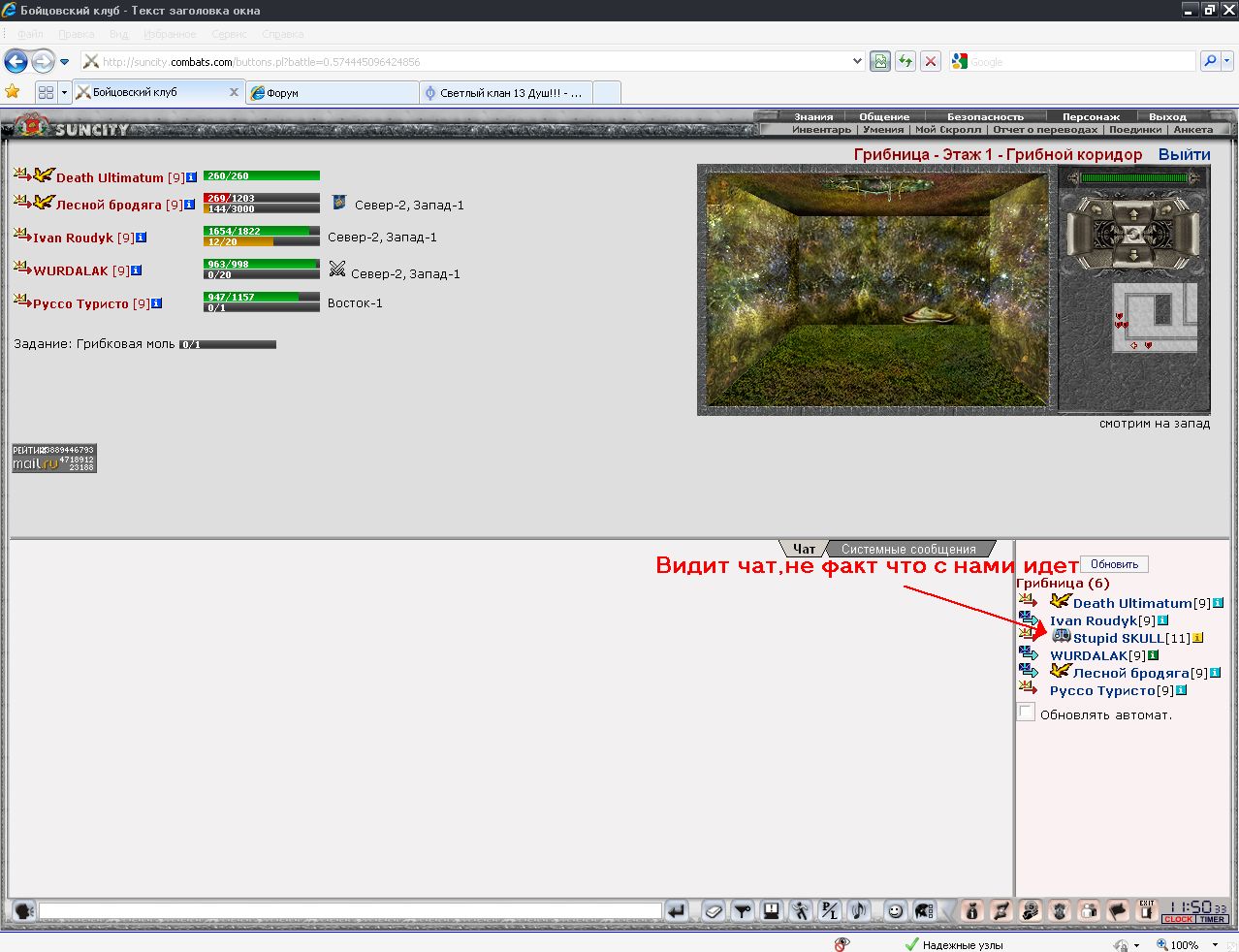
Task: Switch to the Светлый клан 13 Душ tab
Action: [x=506, y=93]
